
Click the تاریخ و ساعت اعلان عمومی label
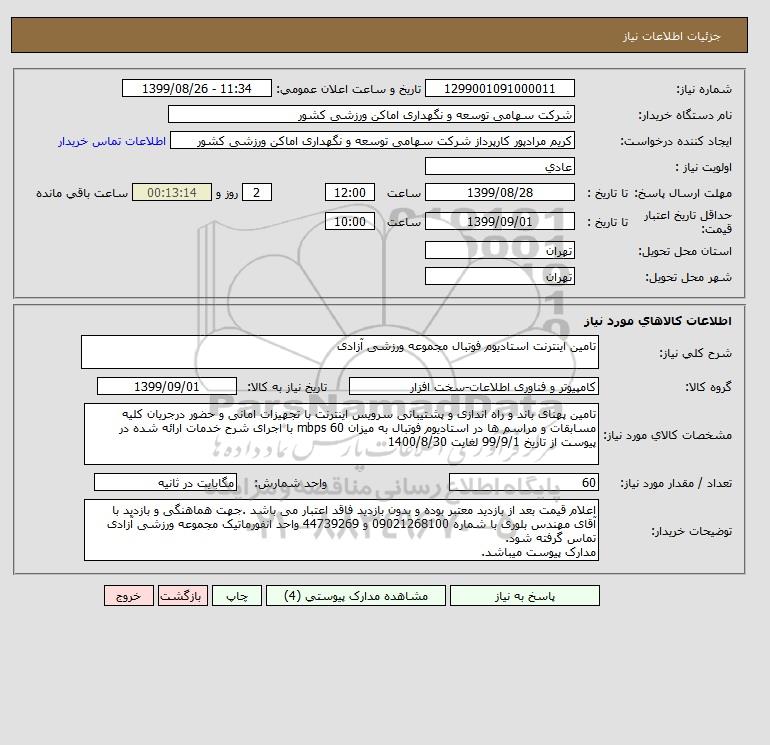(349, 89)
